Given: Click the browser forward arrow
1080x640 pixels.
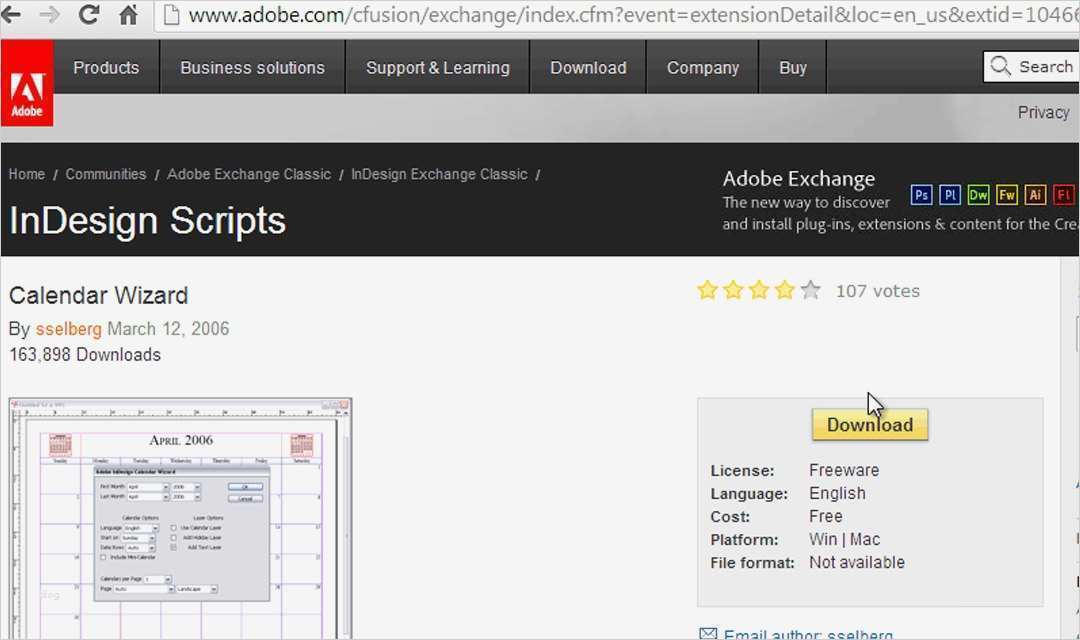Looking at the screenshot, I should point(49,14).
